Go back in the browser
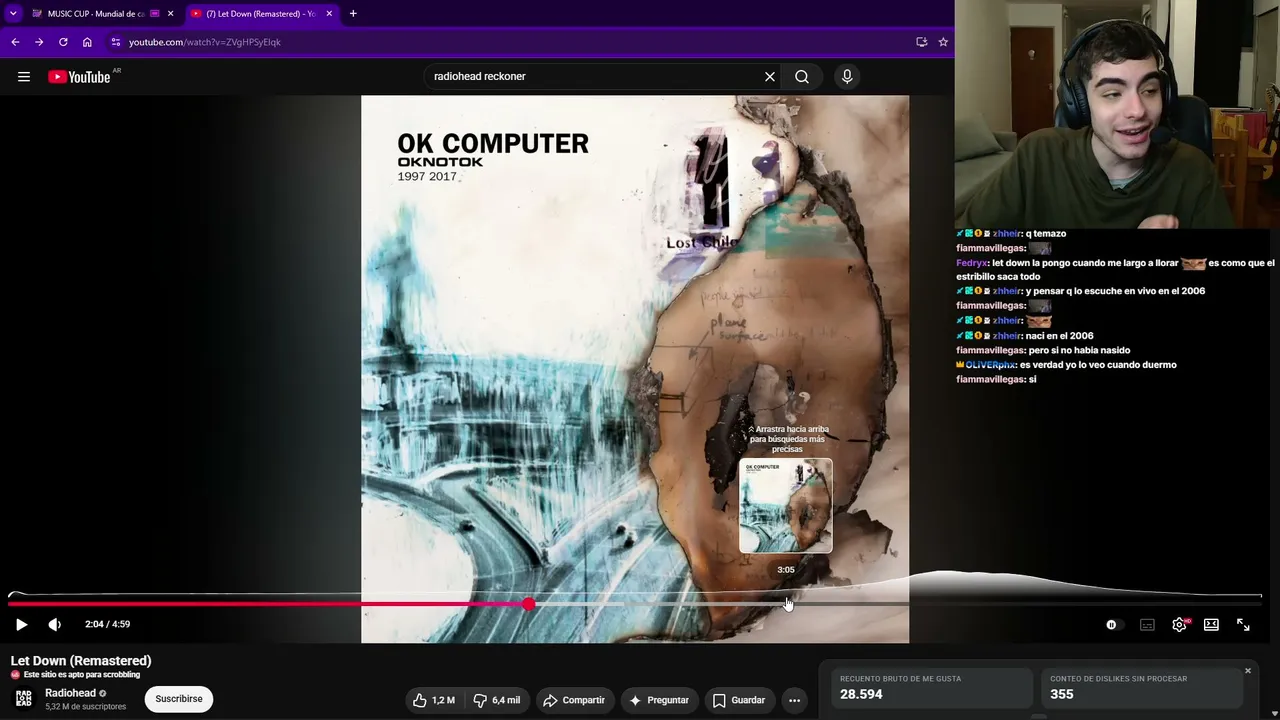This screenshot has height=720, width=1280. click(x=15, y=42)
